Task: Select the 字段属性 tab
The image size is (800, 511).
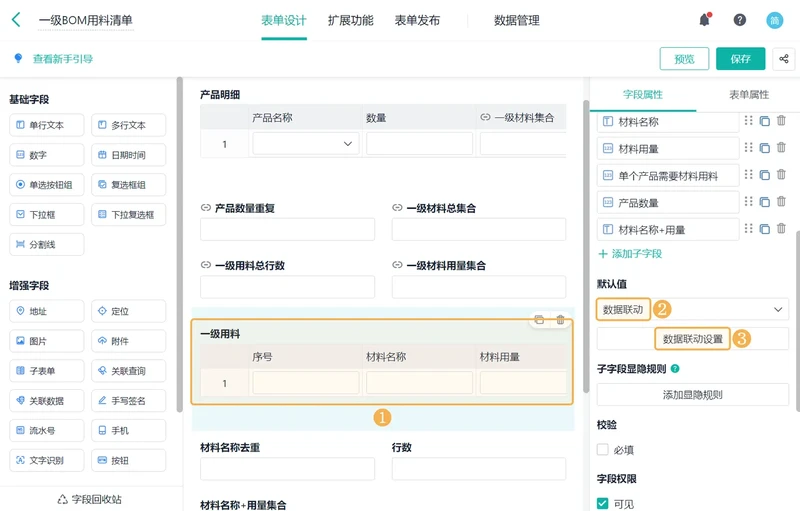Action: [x=643, y=94]
